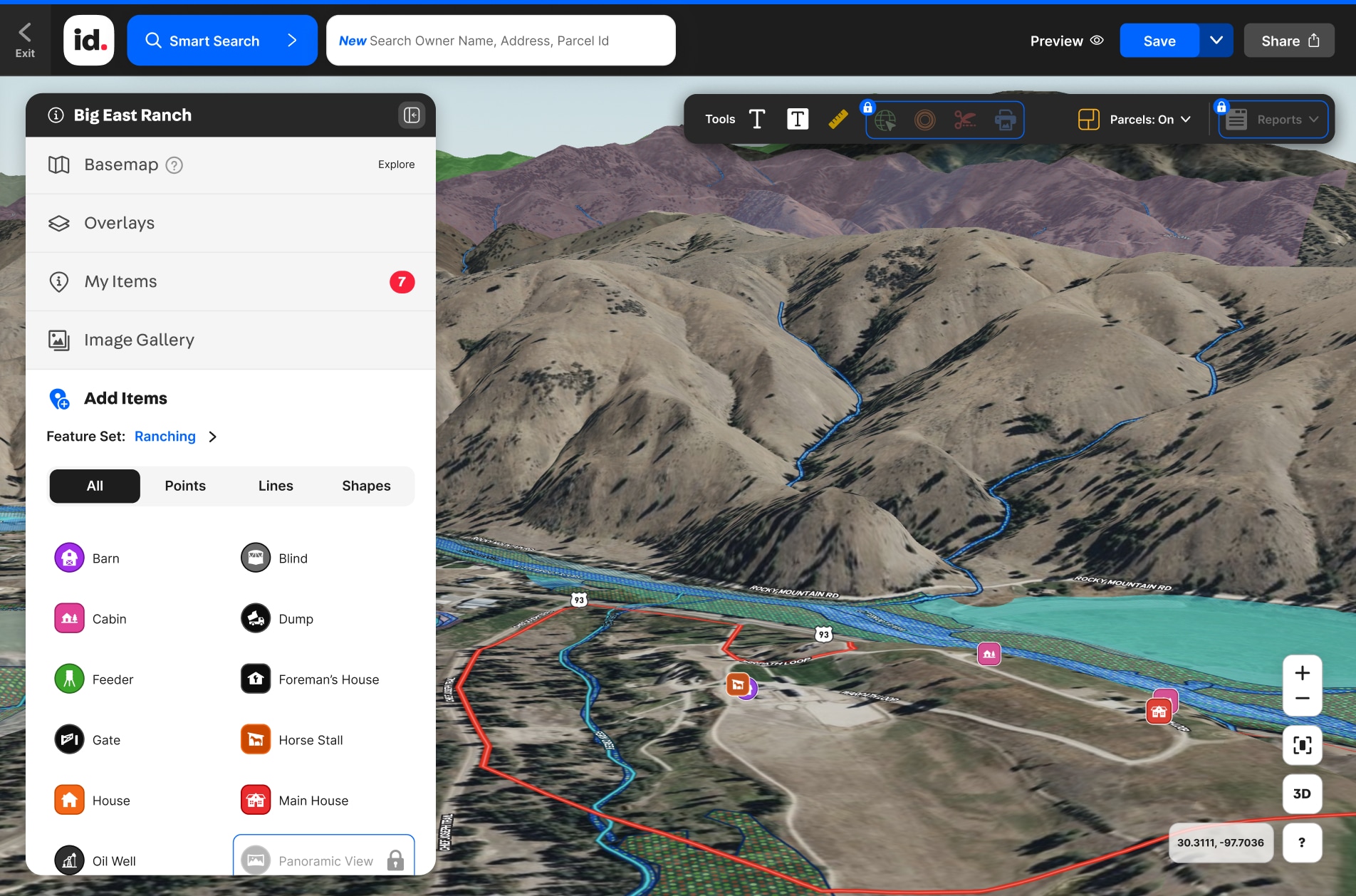Image resolution: width=1356 pixels, height=896 pixels.
Task: Activate the globe web tool
Action: point(885,120)
